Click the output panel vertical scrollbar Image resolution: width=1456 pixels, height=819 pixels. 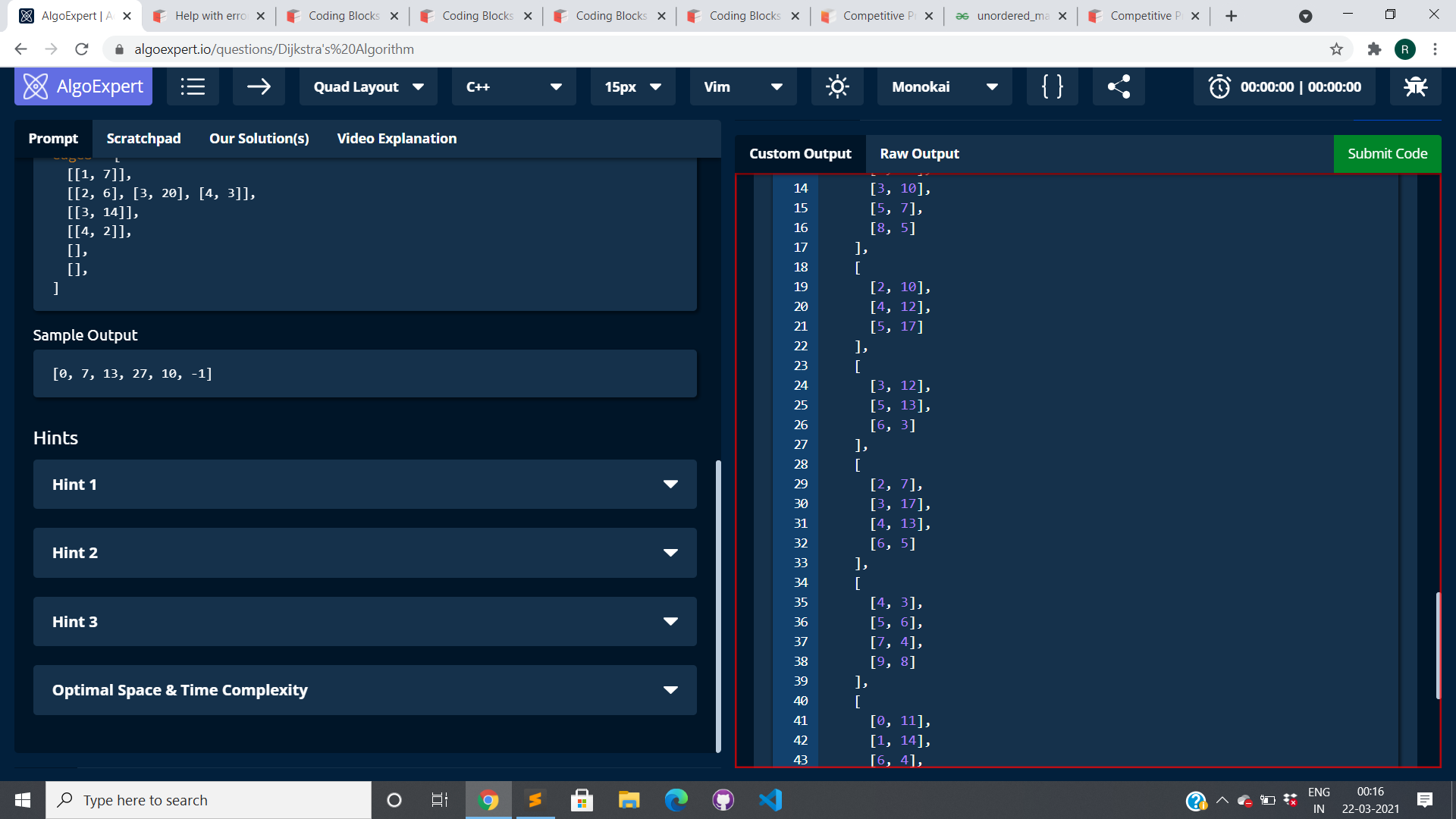1437,645
